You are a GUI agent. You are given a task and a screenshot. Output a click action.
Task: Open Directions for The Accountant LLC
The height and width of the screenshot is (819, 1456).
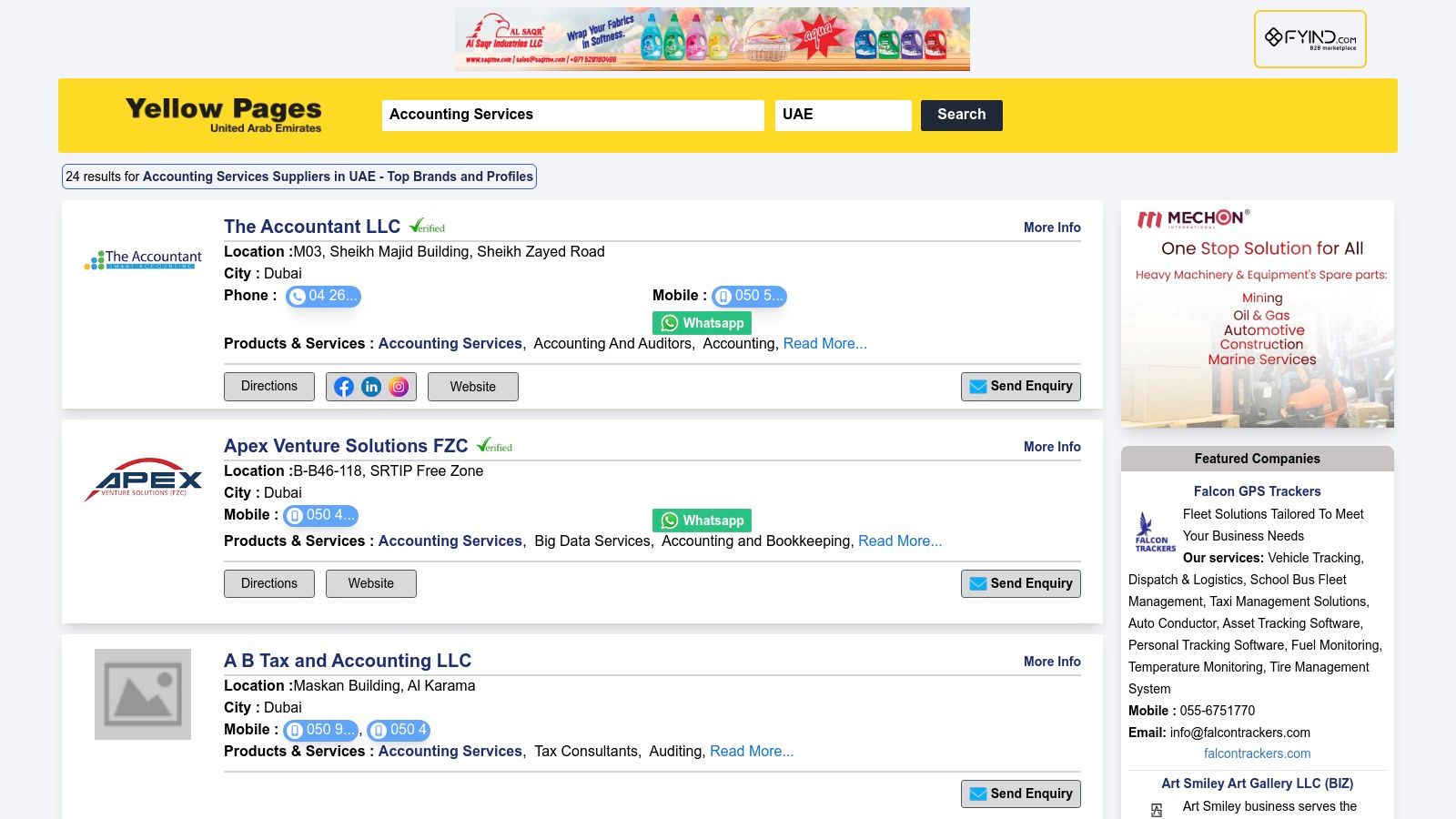click(x=269, y=387)
